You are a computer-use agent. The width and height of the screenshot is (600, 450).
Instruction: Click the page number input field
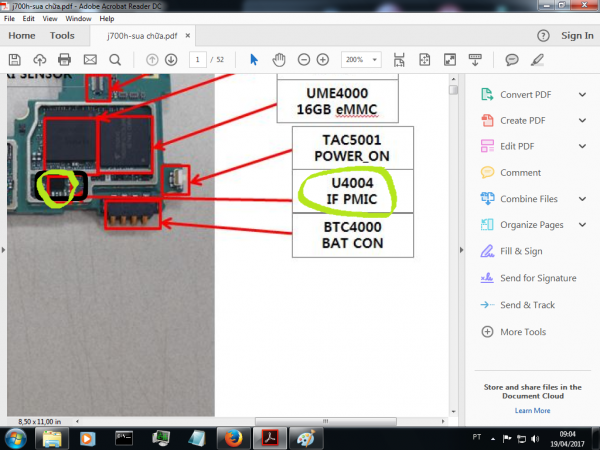(x=198, y=60)
